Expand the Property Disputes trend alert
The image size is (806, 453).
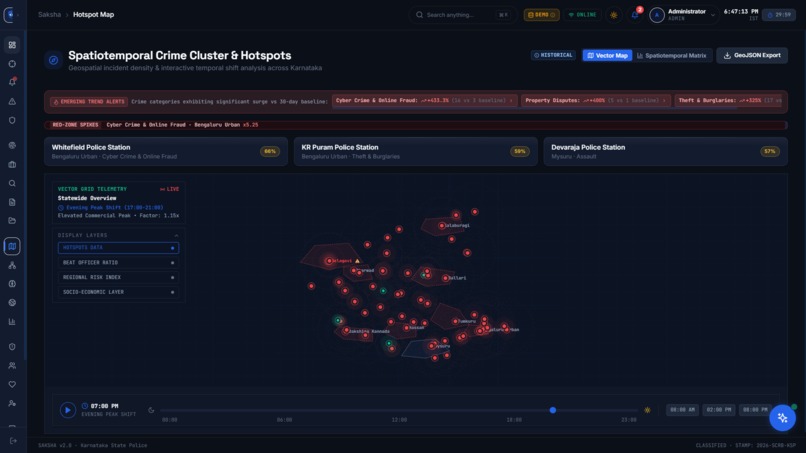tap(595, 101)
